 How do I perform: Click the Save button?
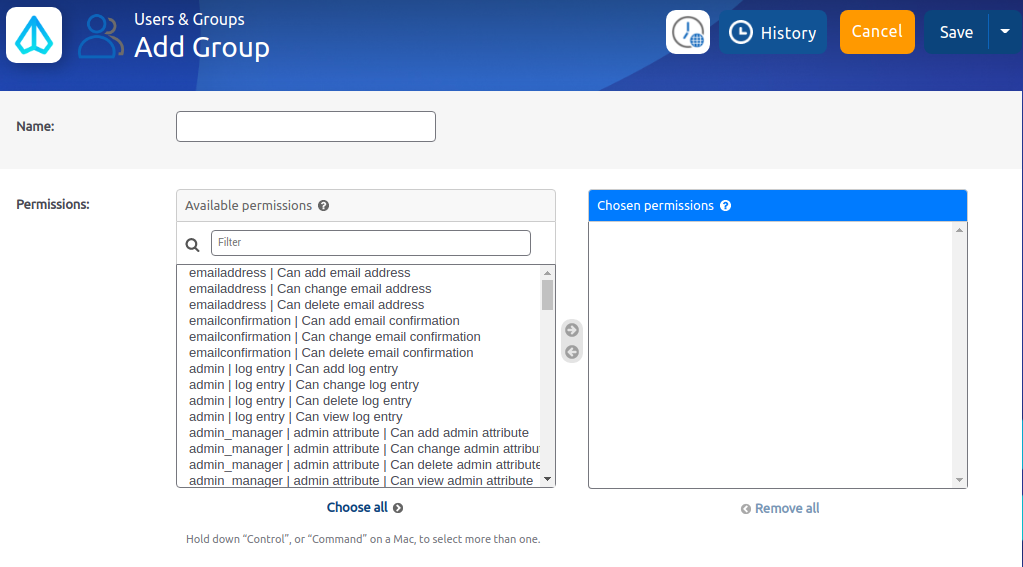[x=955, y=32]
